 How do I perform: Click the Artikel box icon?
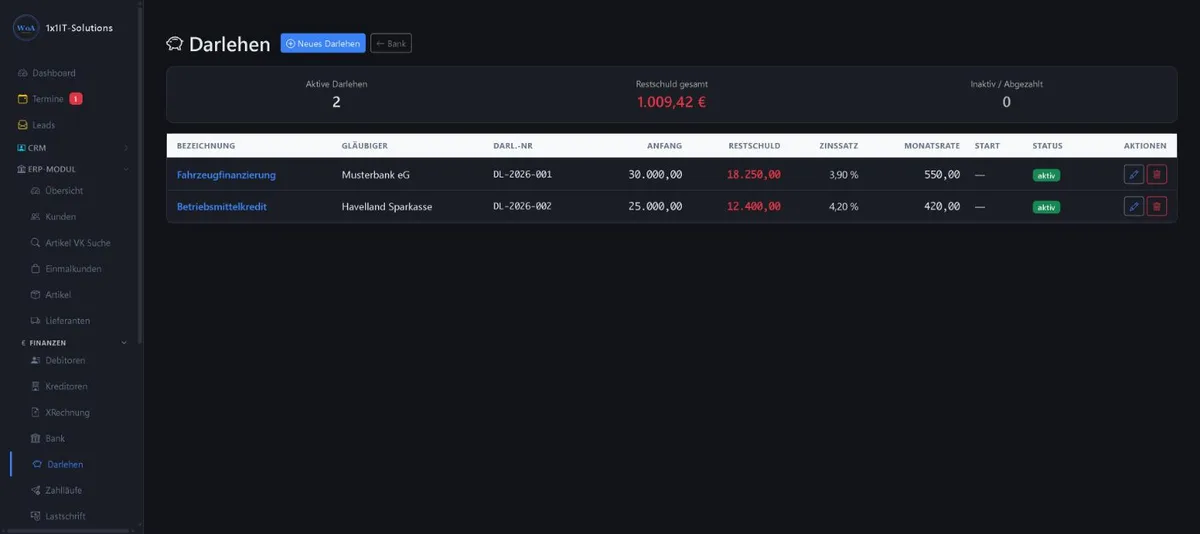(x=36, y=294)
